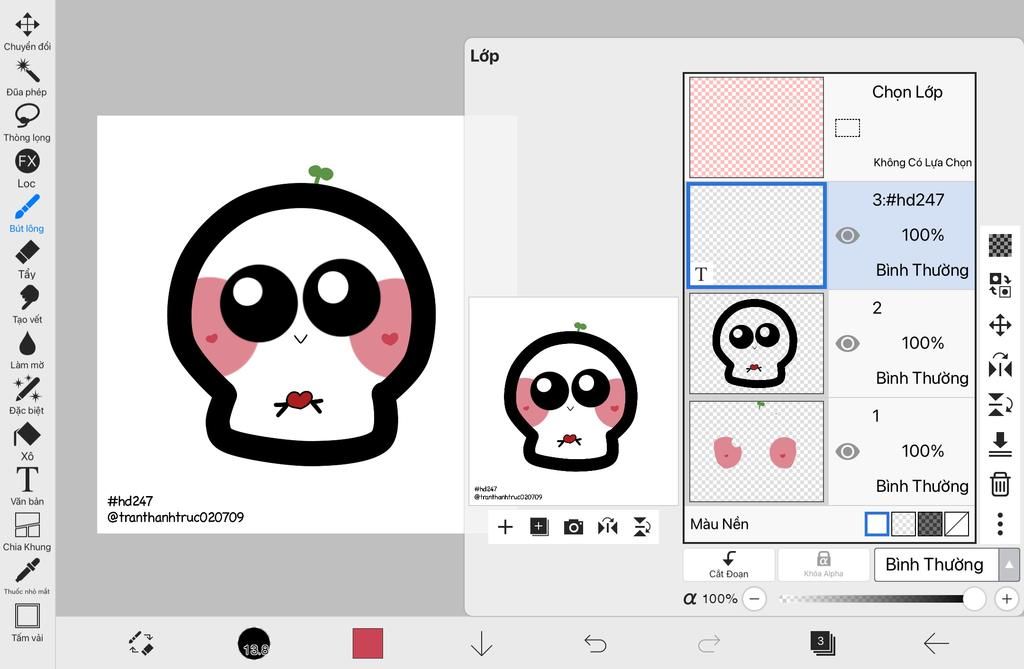Click the 100% opacity of layer 1
Viewport: 1024px width, 669px height.
[922, 451]
